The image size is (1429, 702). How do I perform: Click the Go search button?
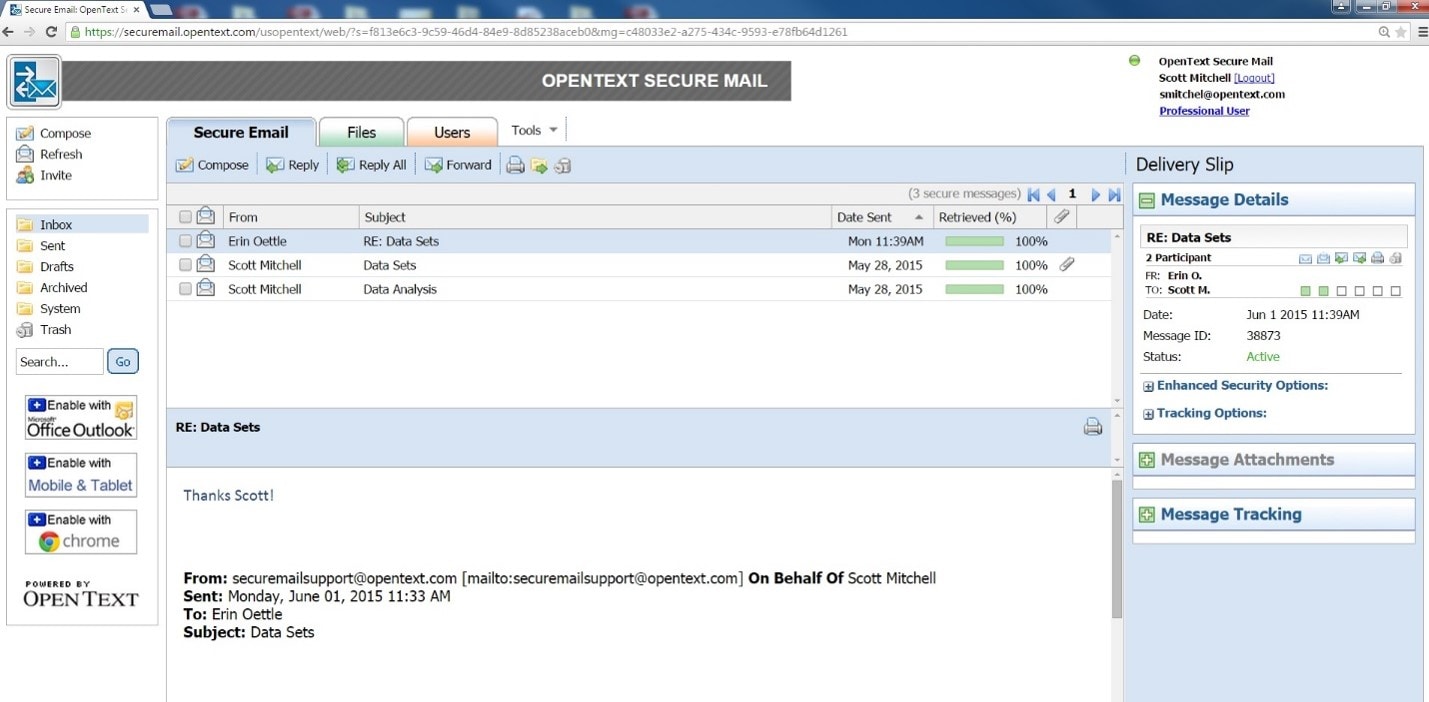click(123, 362)
